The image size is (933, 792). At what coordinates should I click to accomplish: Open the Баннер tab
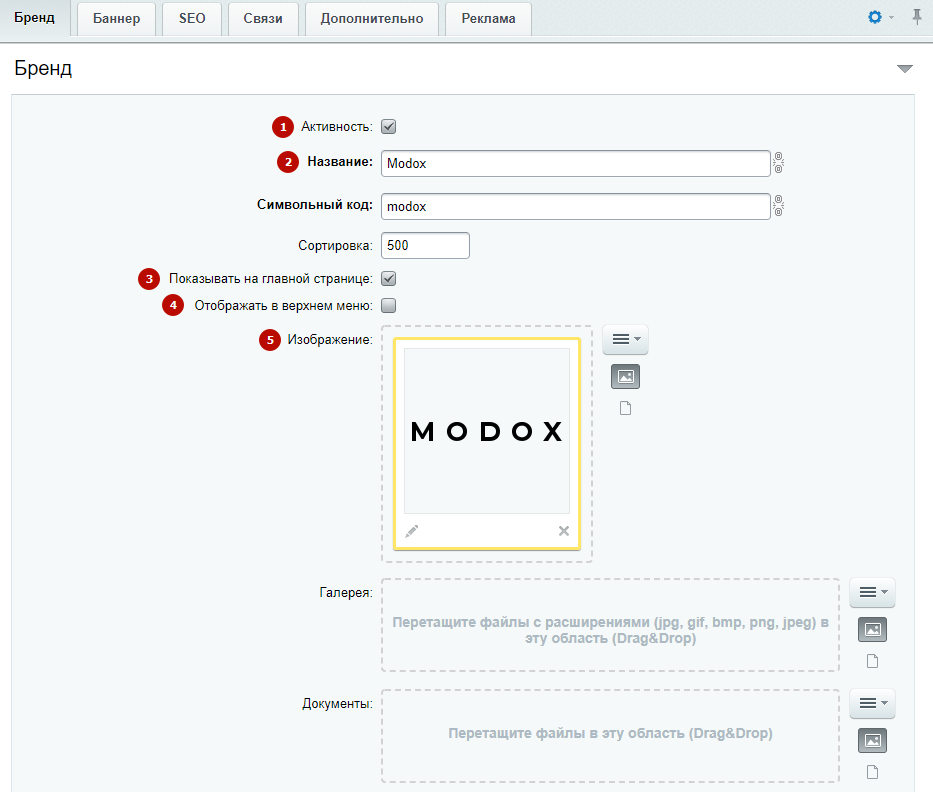tap(117, 19)
